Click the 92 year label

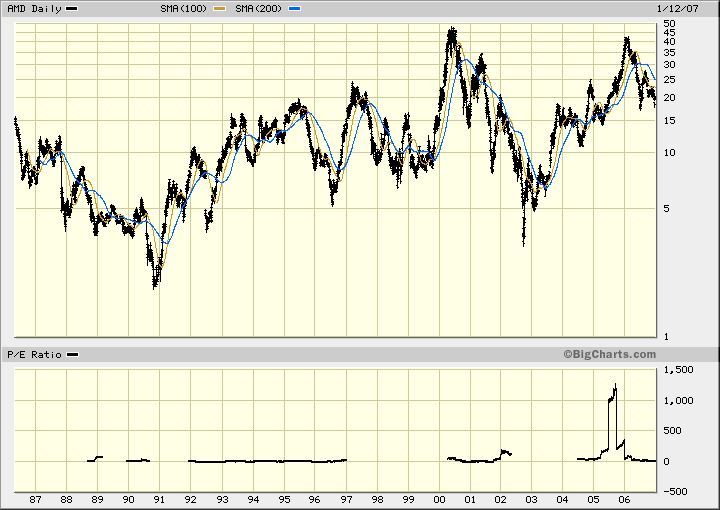pos(191,499)
